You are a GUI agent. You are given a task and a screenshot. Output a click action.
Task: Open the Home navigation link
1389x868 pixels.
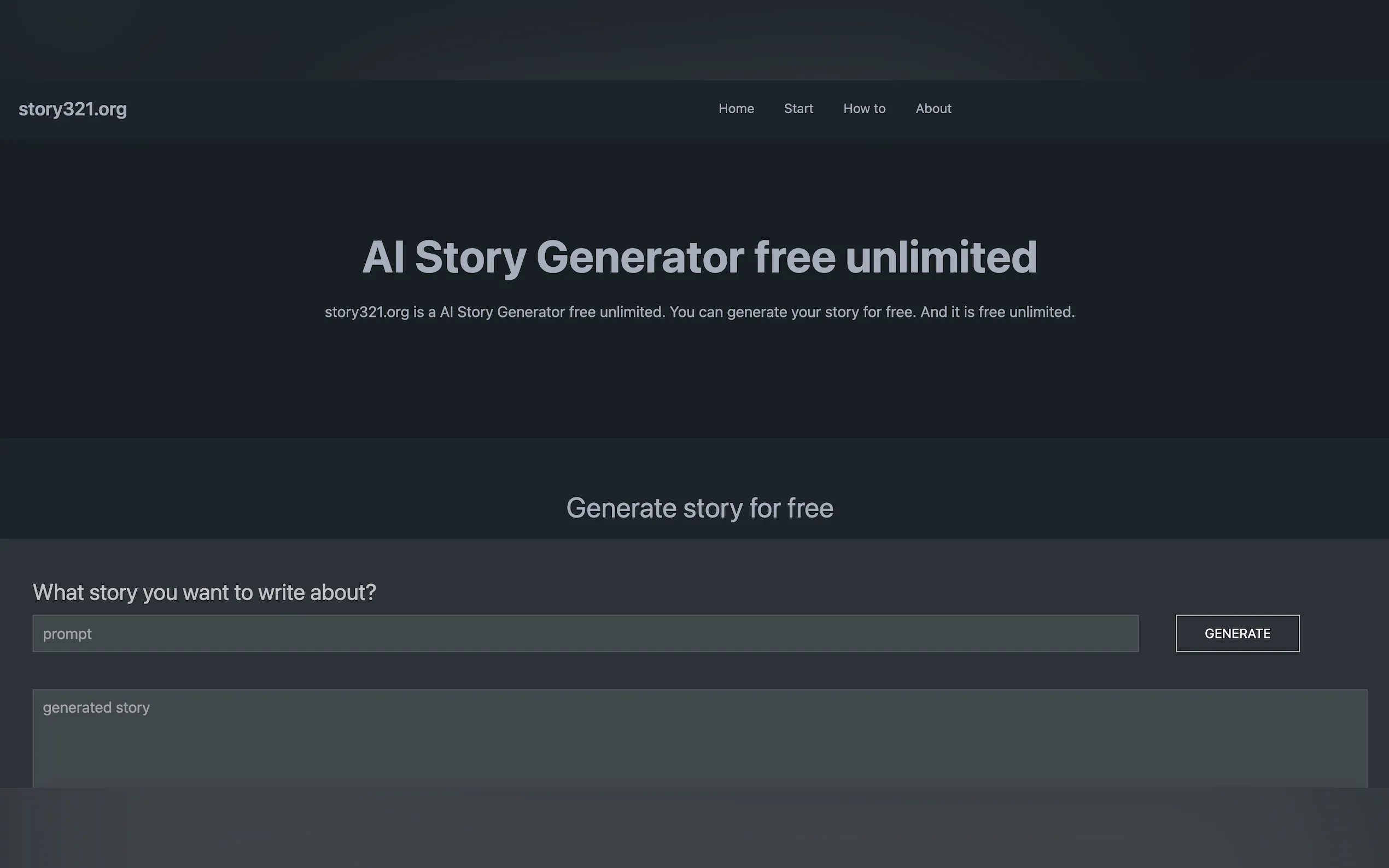pos(736,108)
